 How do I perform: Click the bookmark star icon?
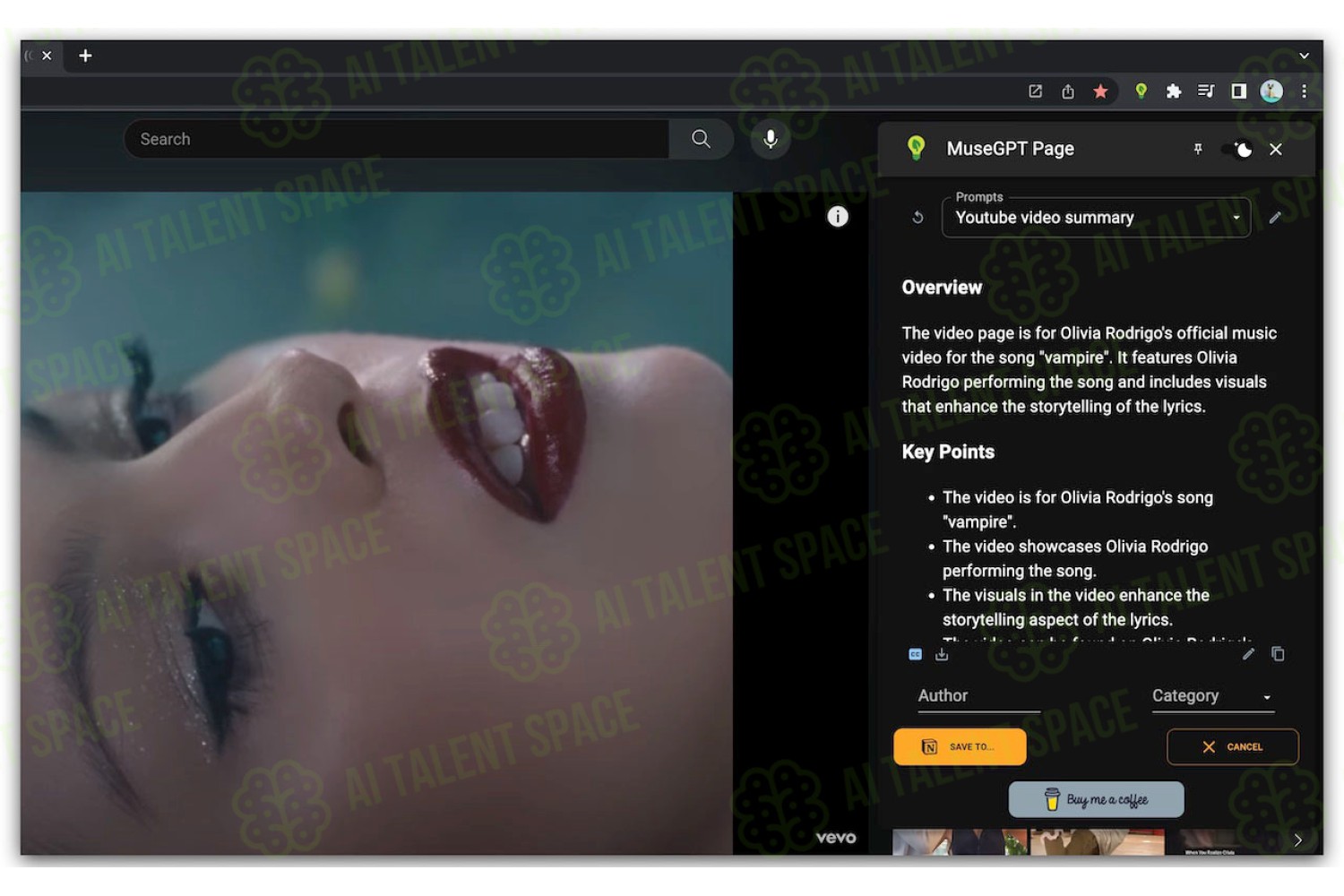(1100, 91)
